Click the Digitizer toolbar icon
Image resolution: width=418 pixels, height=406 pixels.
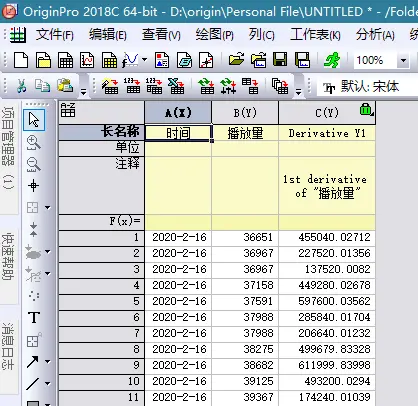tap(206, 60)
